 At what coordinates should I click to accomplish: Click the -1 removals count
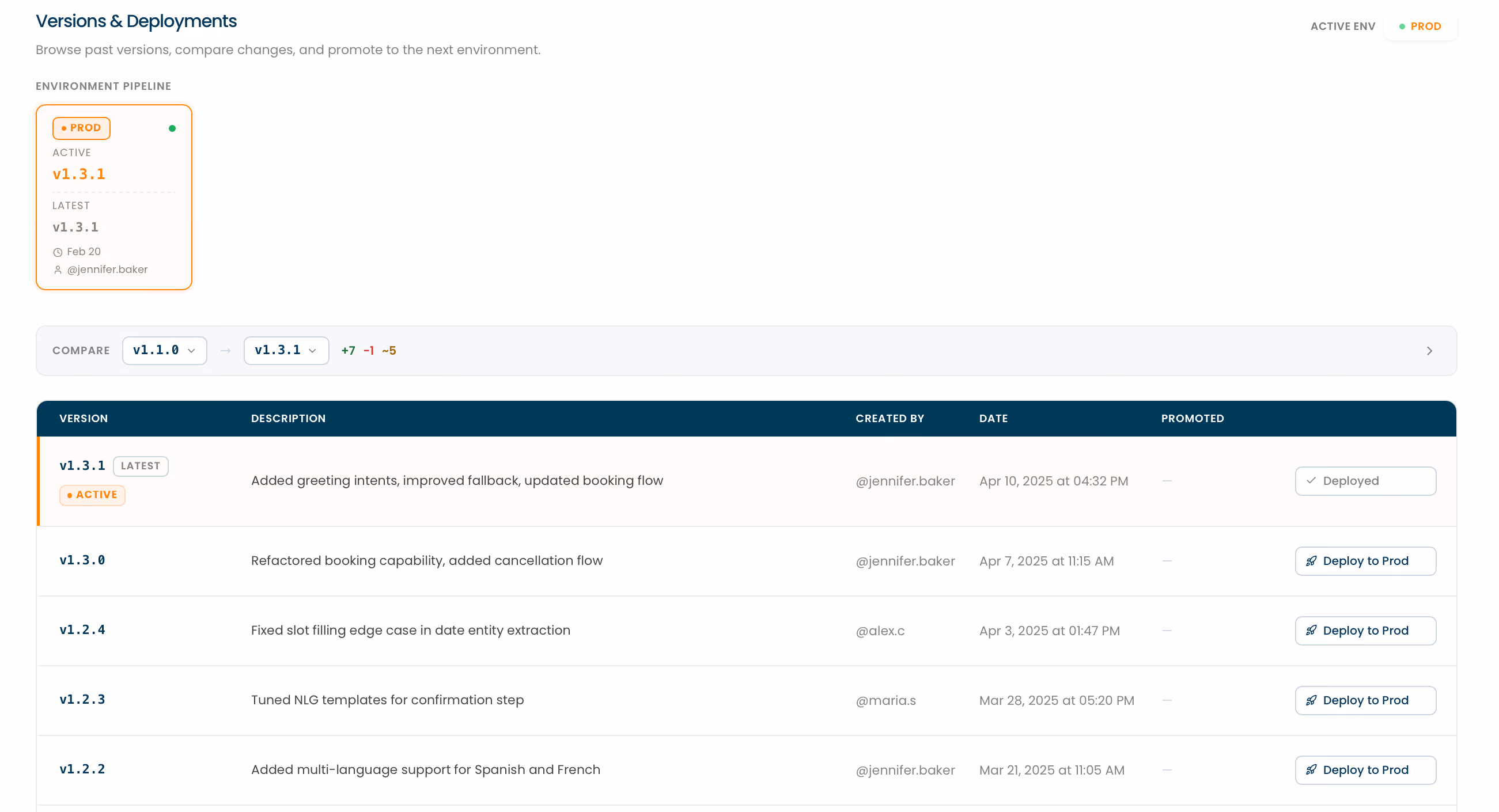(368, 350)
